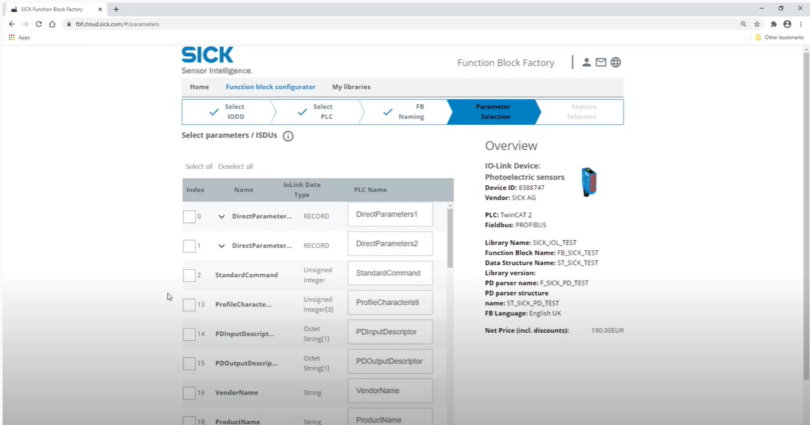This screenshot has width=810, height=425.
Task: Go to the Home tab
Action: pos(199,87)
